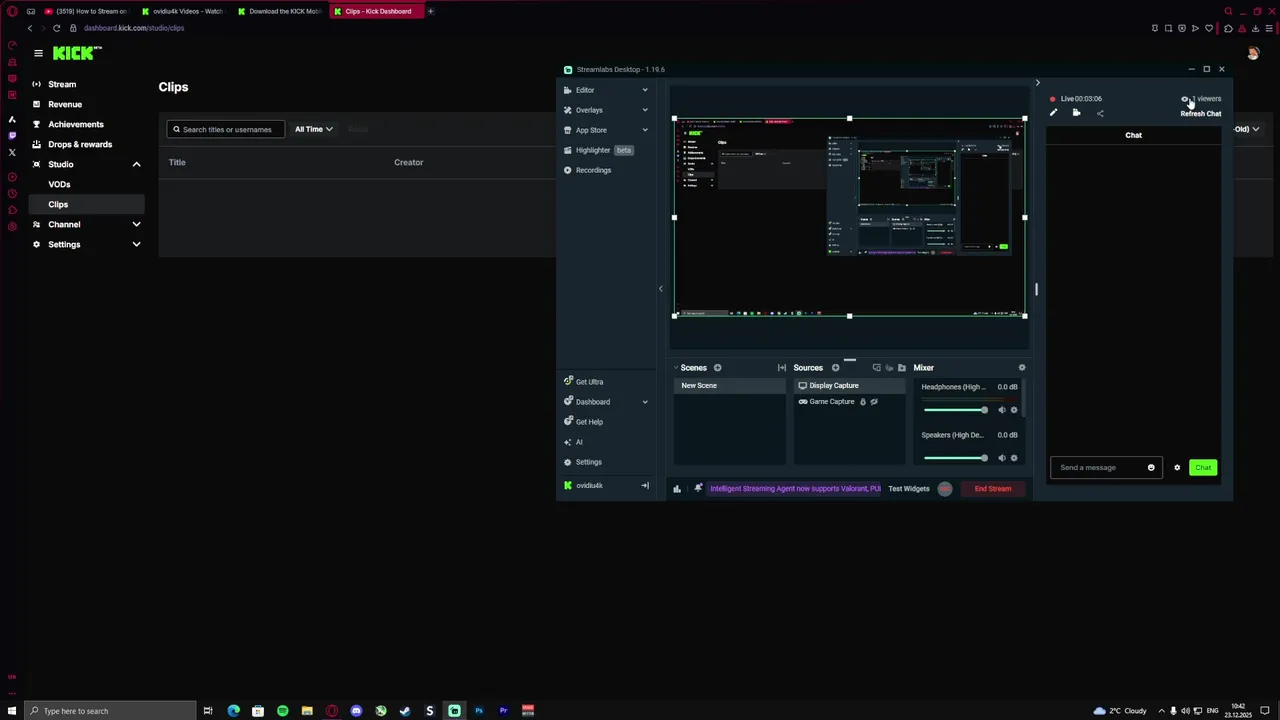
Task: Open Speakers mixer source settings gear
Action: 1014,458
